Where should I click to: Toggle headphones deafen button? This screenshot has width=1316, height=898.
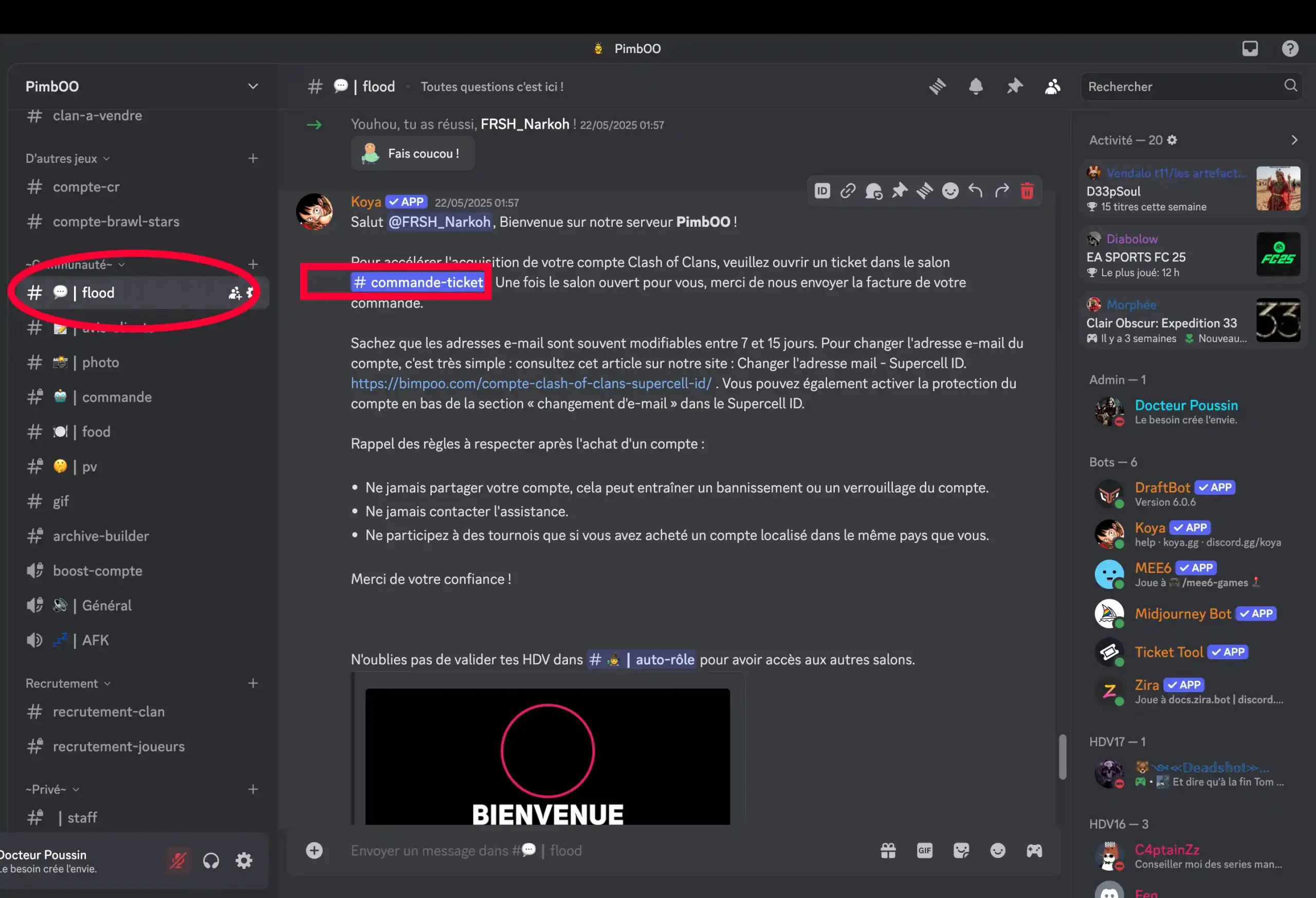point(211,860)
